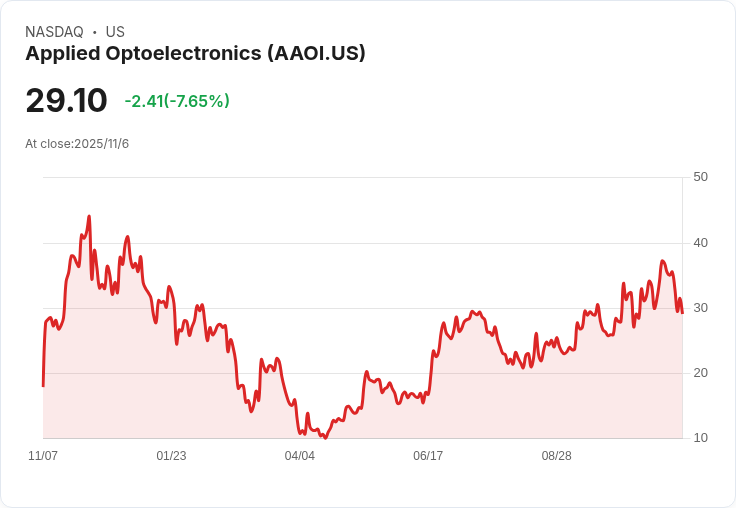Click the 20 price axis label
The width and height of the screenshot is (736, 508).
coord(700,373)
